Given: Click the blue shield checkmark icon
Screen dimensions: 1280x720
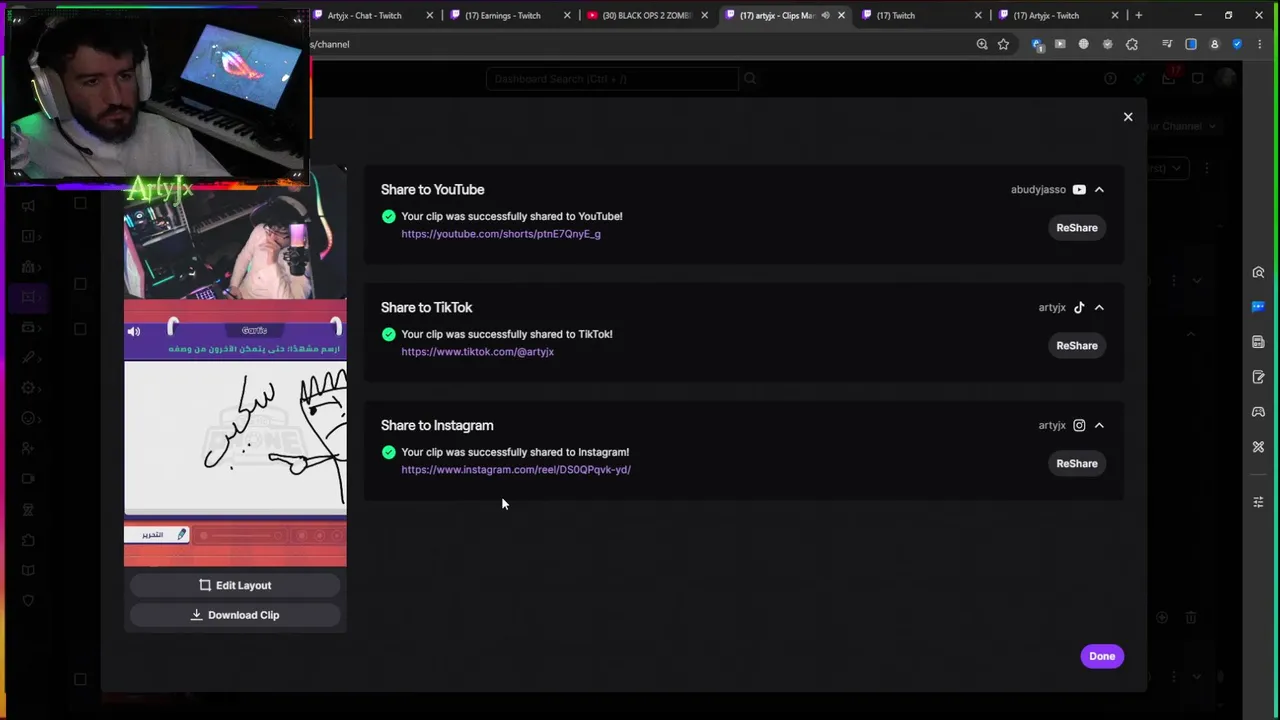Looking at the screenshot, I should coord(1237,44).
